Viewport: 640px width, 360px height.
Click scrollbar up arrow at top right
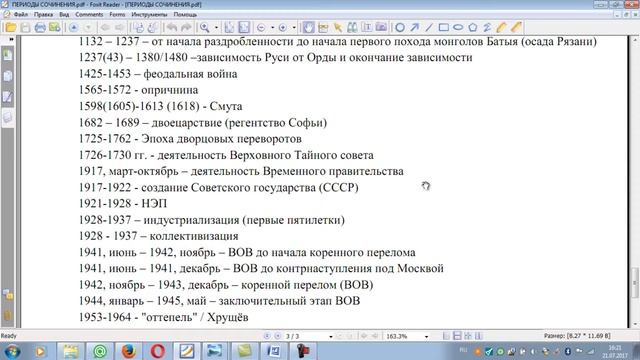[635, 40]
